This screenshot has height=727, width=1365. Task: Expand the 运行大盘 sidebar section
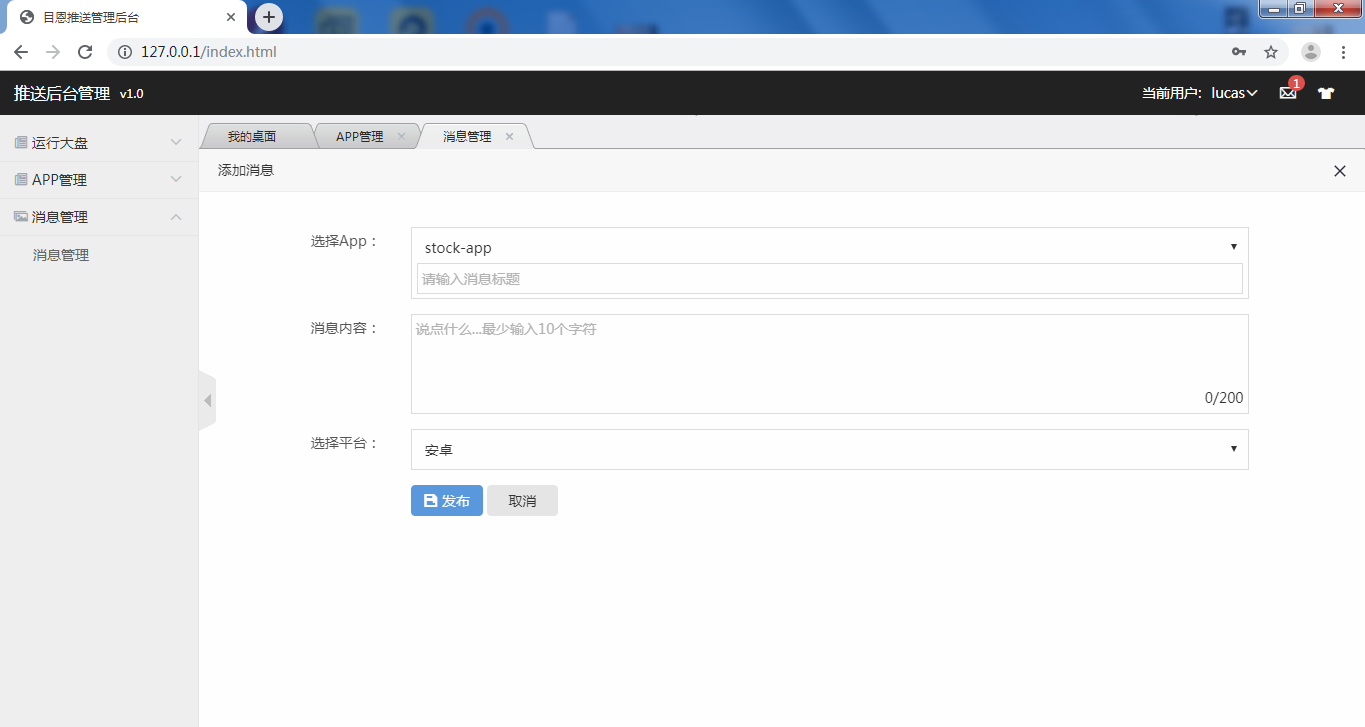[x=99, y=143]
